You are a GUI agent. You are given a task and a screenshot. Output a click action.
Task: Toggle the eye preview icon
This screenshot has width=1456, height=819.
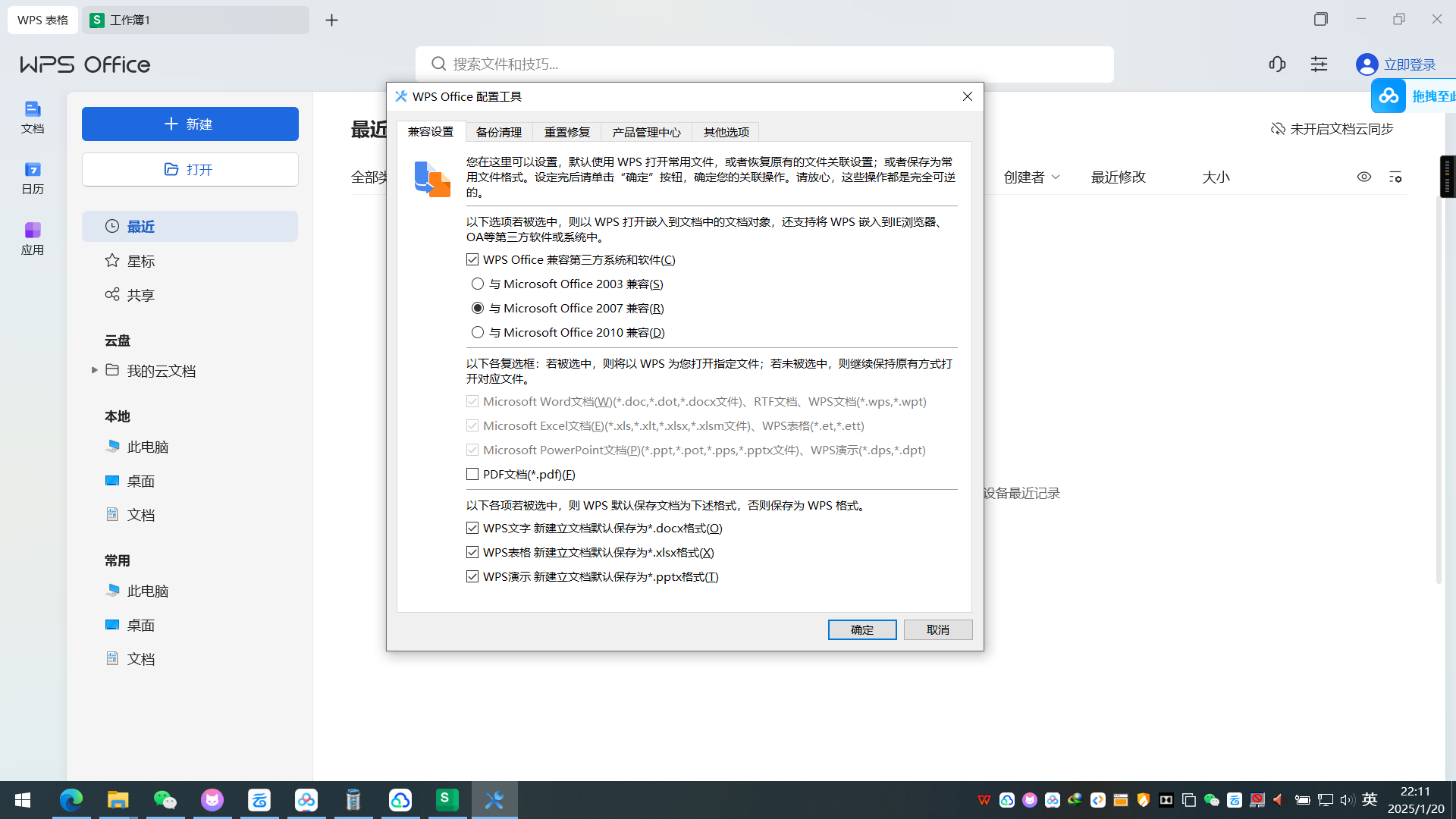1364,177
